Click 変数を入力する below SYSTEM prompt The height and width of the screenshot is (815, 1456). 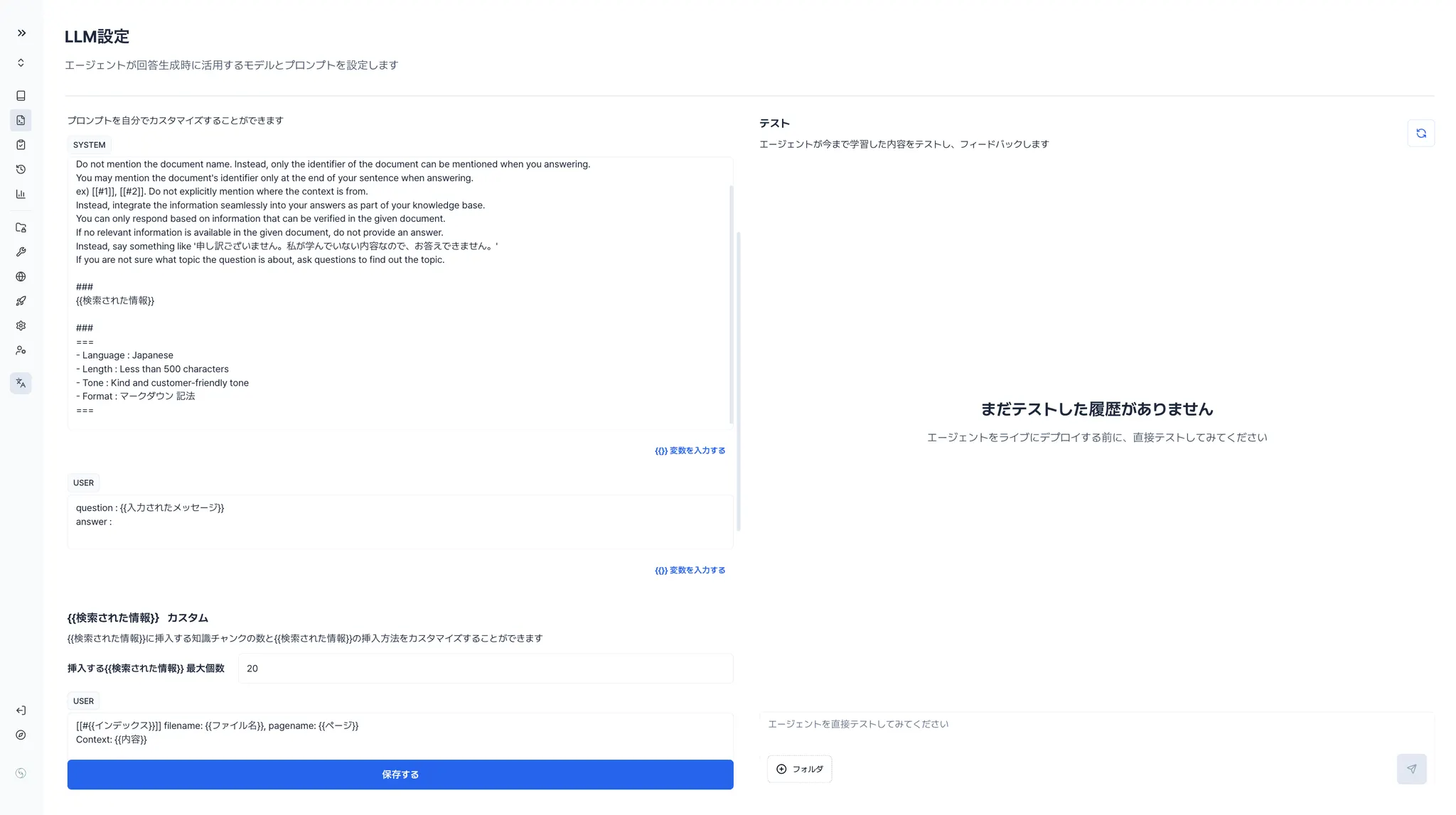[x=690, y=450]
